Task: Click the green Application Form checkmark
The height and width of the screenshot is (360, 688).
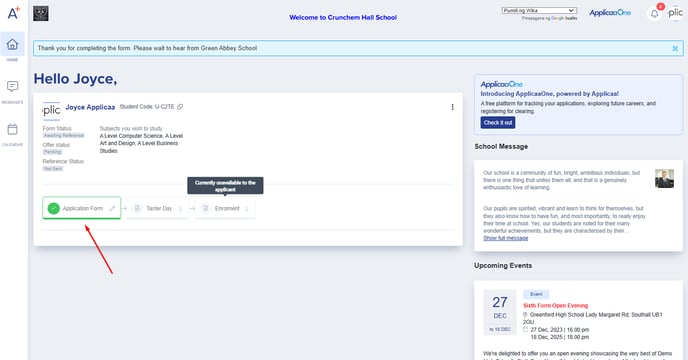Action: pos(54,208)
